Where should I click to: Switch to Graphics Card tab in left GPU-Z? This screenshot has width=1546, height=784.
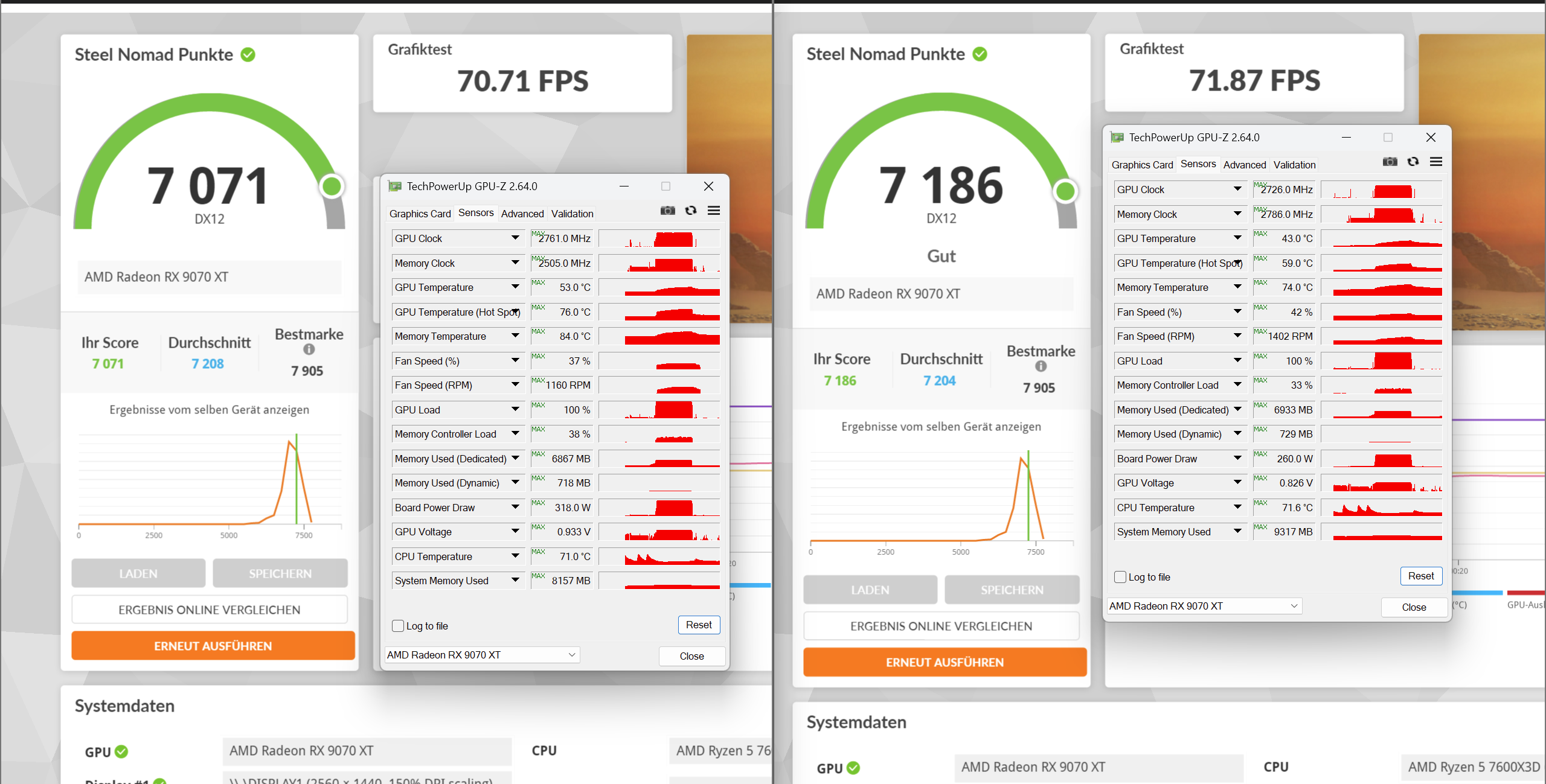[420, 214]
